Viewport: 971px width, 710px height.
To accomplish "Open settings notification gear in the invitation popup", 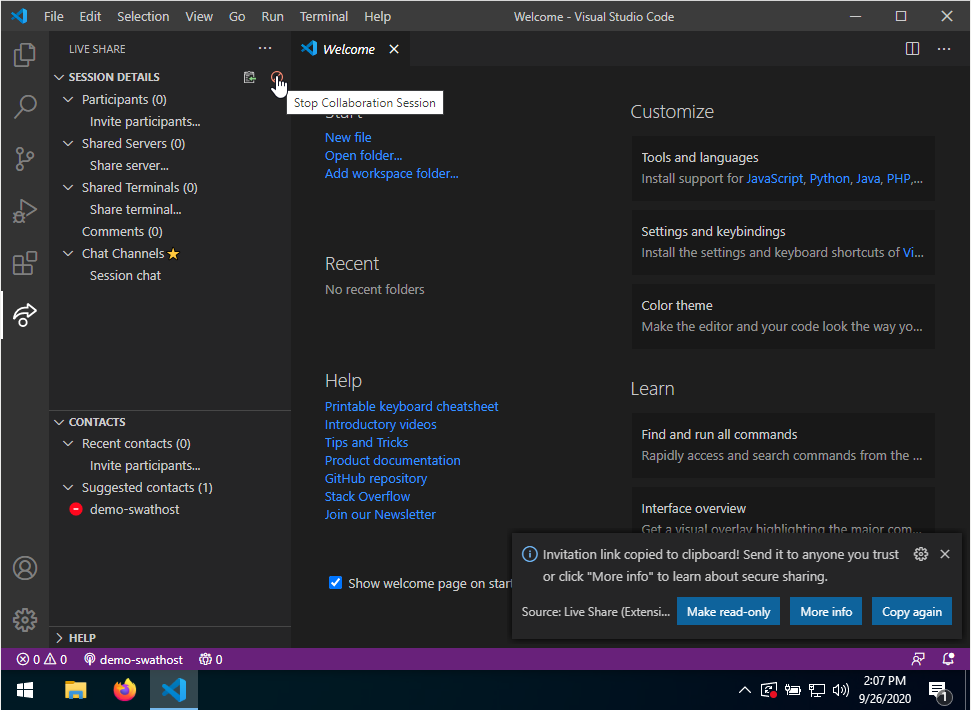I will pos(921,553).
